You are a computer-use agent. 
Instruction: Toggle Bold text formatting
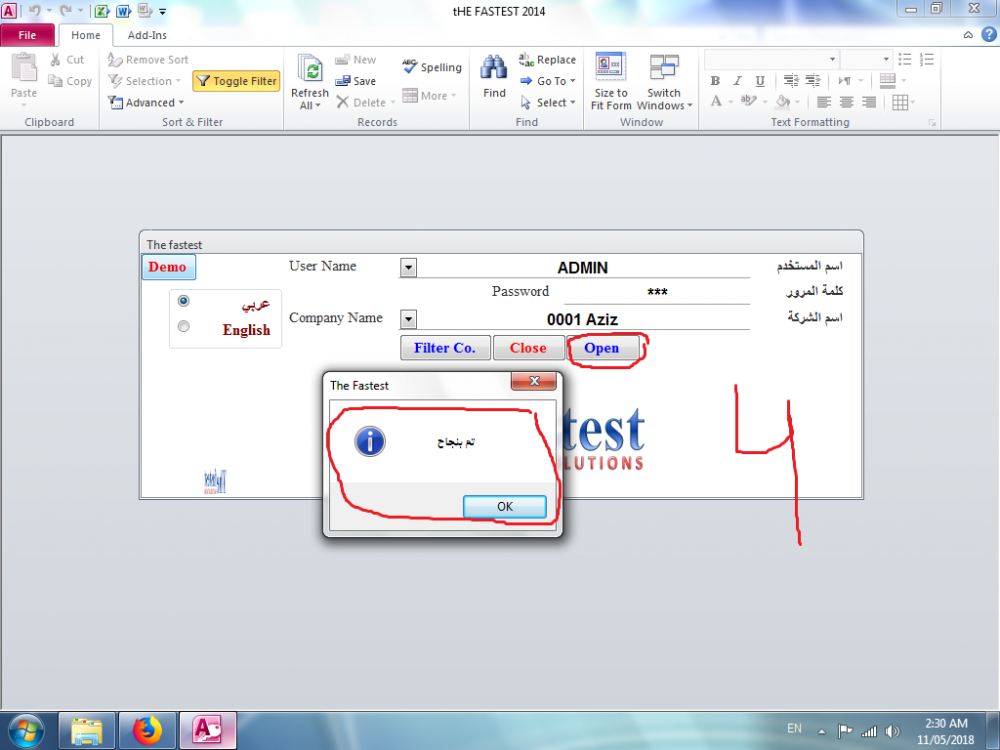[715, 81]
